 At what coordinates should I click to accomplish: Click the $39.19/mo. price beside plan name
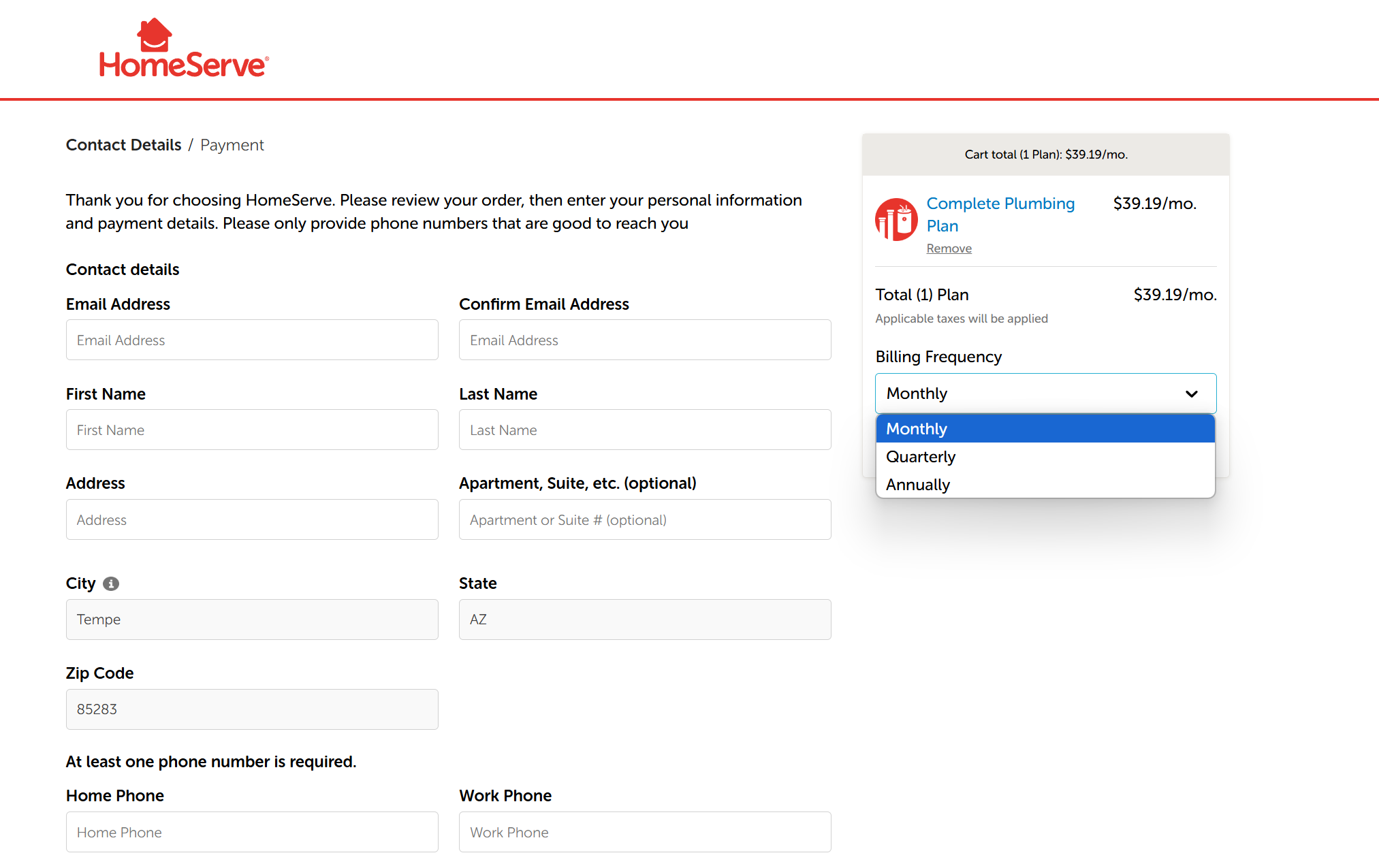[x=1155, y=204]
